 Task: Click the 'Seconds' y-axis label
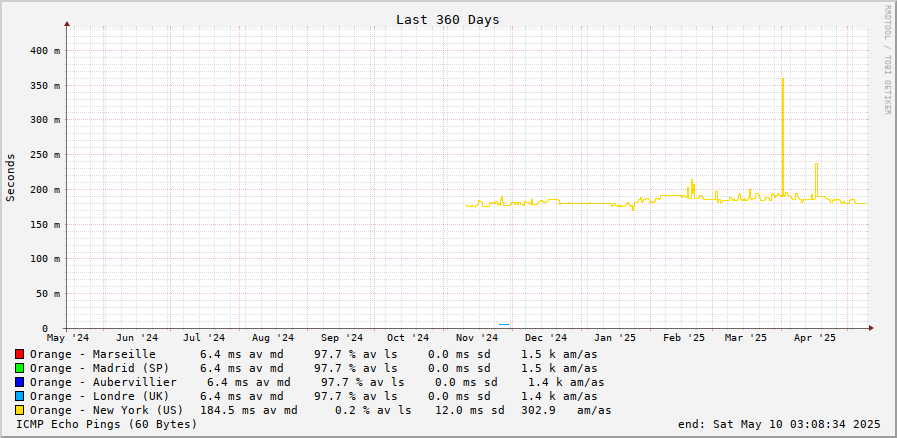click(10, 177)
